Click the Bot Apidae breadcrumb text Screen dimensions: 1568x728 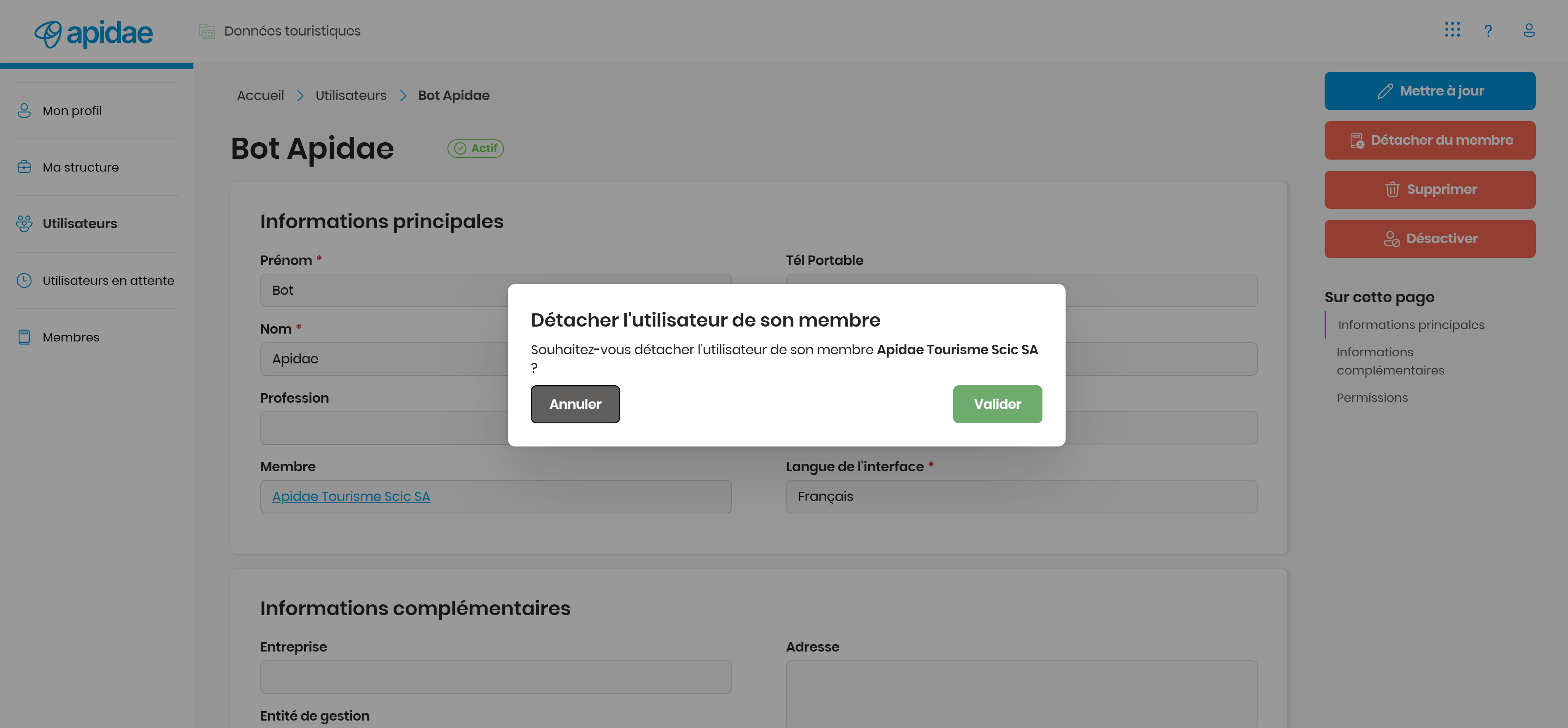pyautogui.click(x=454, y=95)
